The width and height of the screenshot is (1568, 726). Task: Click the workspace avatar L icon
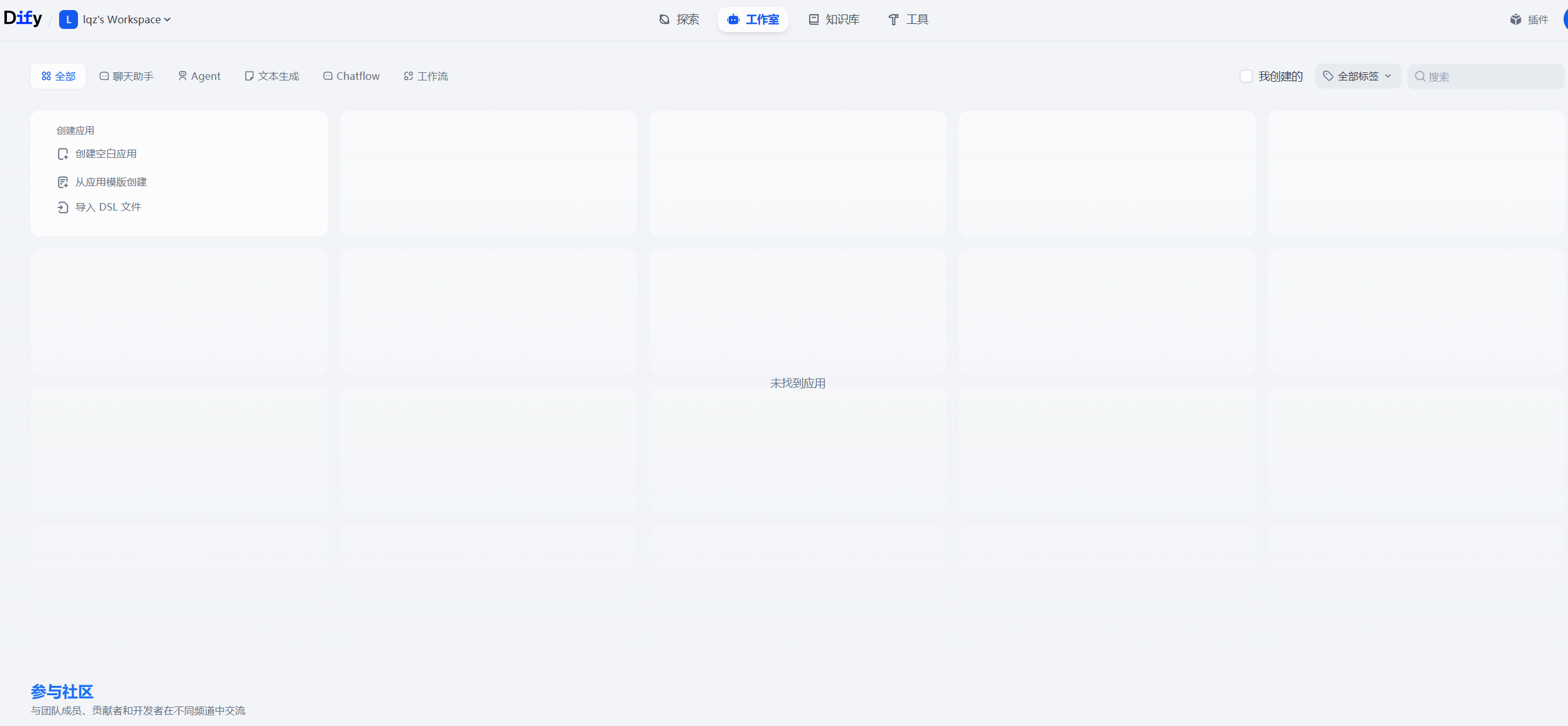(x=68, y=19)
